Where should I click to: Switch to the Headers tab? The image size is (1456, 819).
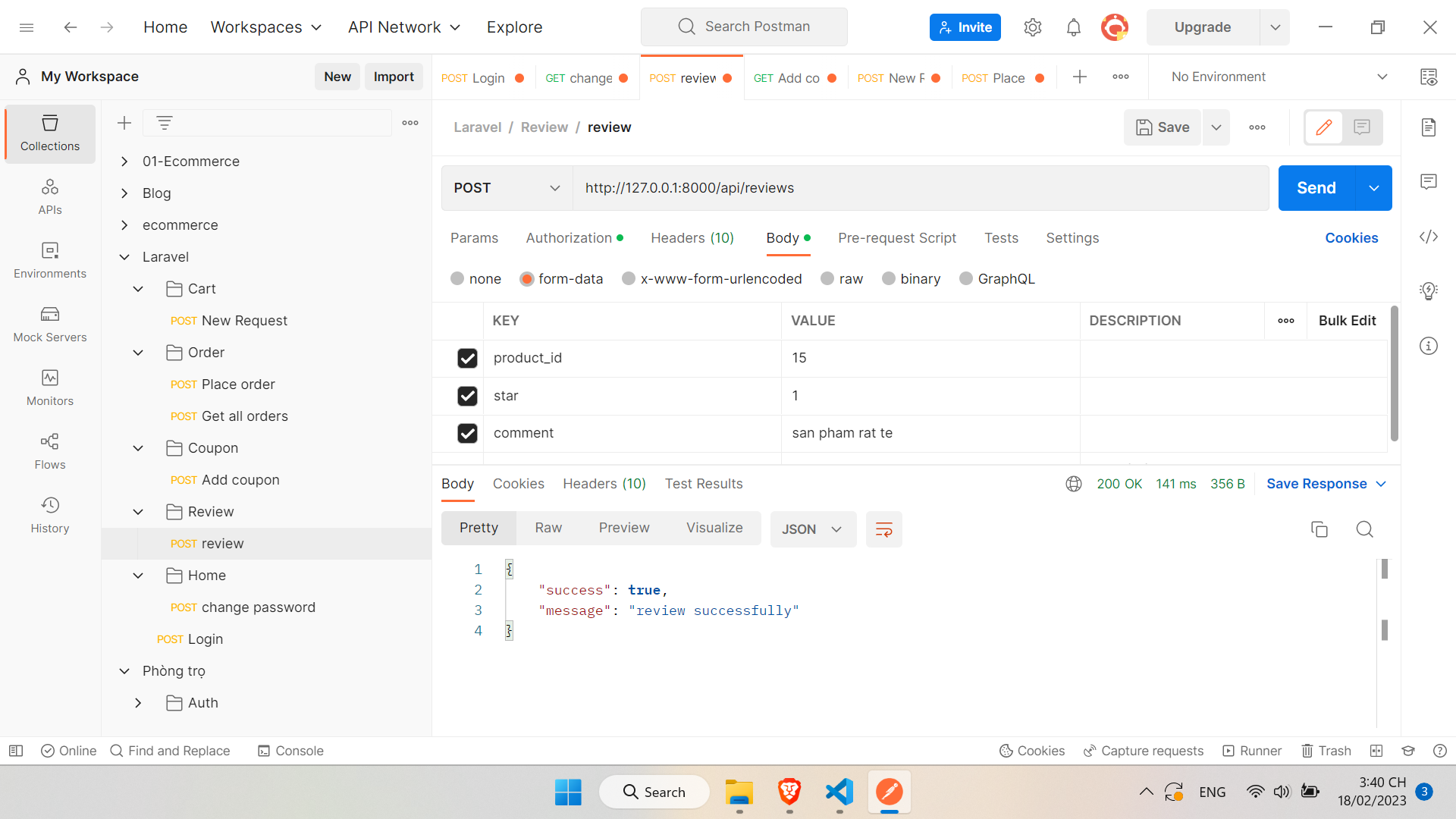tap(692, 237)
